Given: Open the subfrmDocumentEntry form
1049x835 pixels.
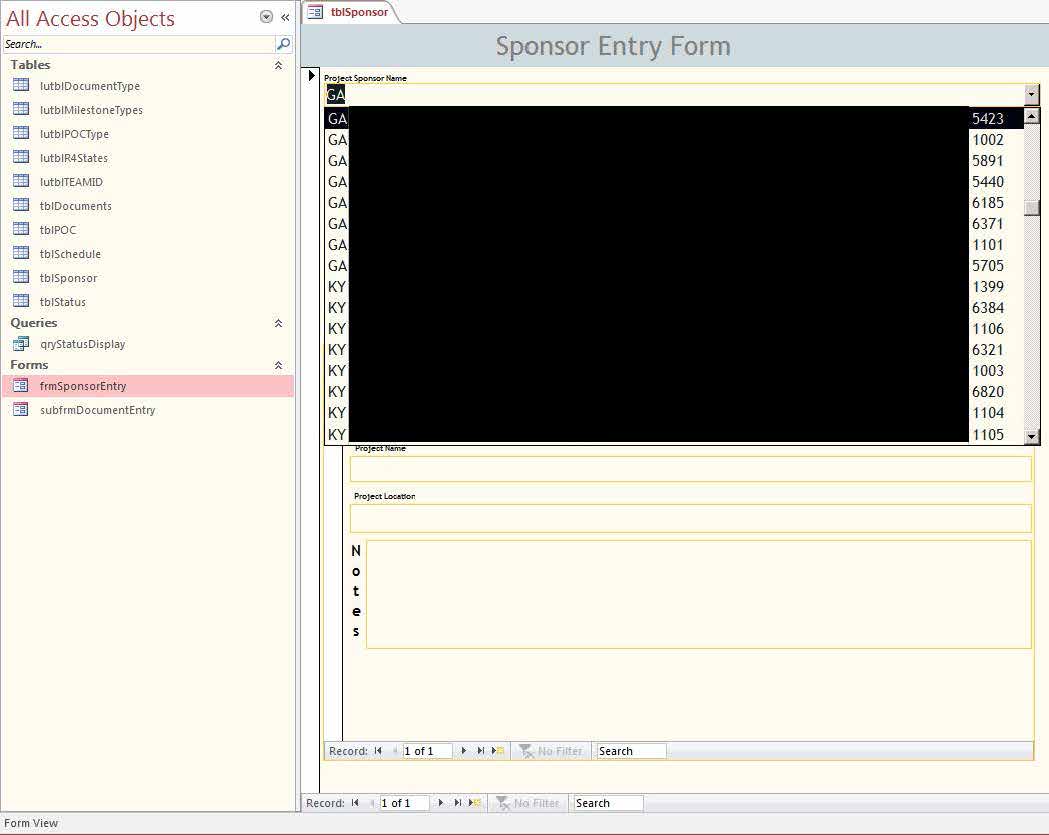Looking at the screenshot, I should [x=97, y=410].
